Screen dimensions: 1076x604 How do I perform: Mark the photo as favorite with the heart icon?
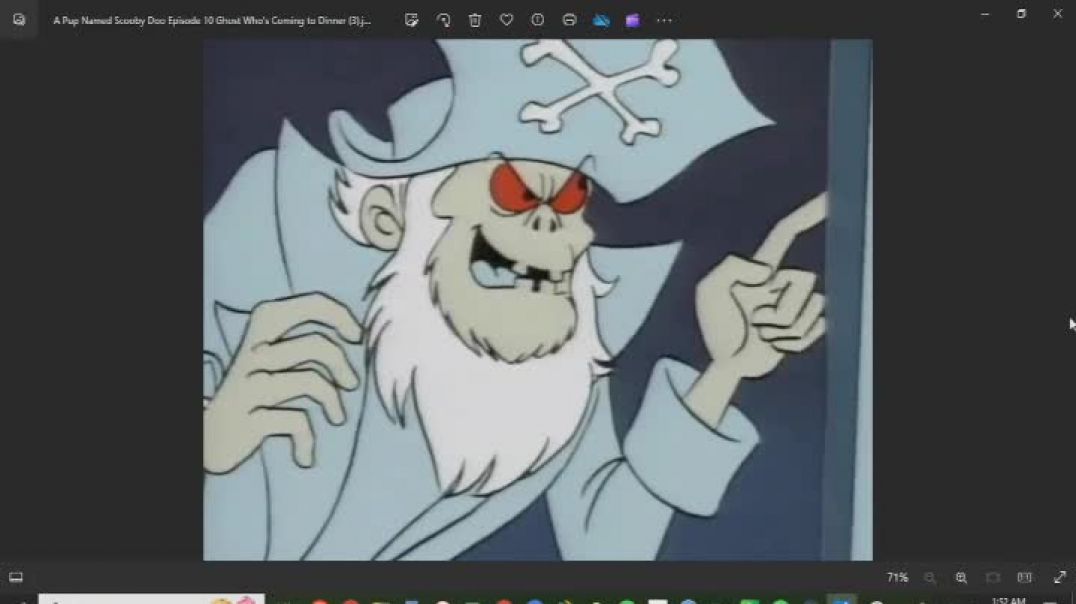coord(506,20)
